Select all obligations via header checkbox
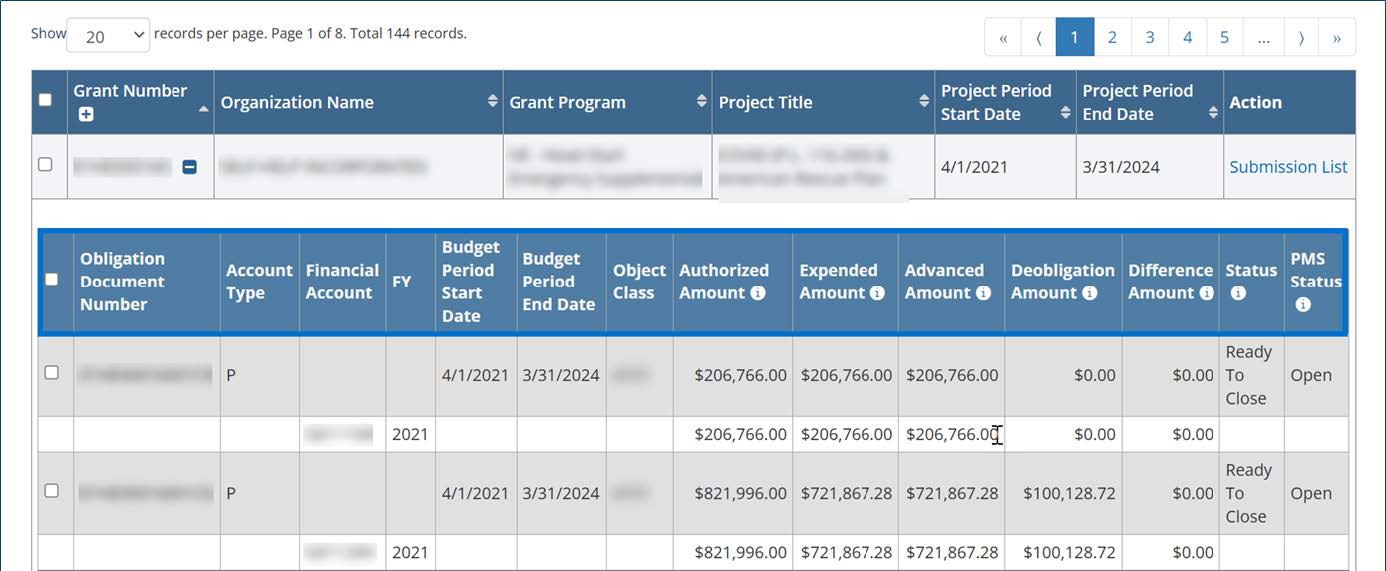 pyautogui.click(x=52, y=280)
